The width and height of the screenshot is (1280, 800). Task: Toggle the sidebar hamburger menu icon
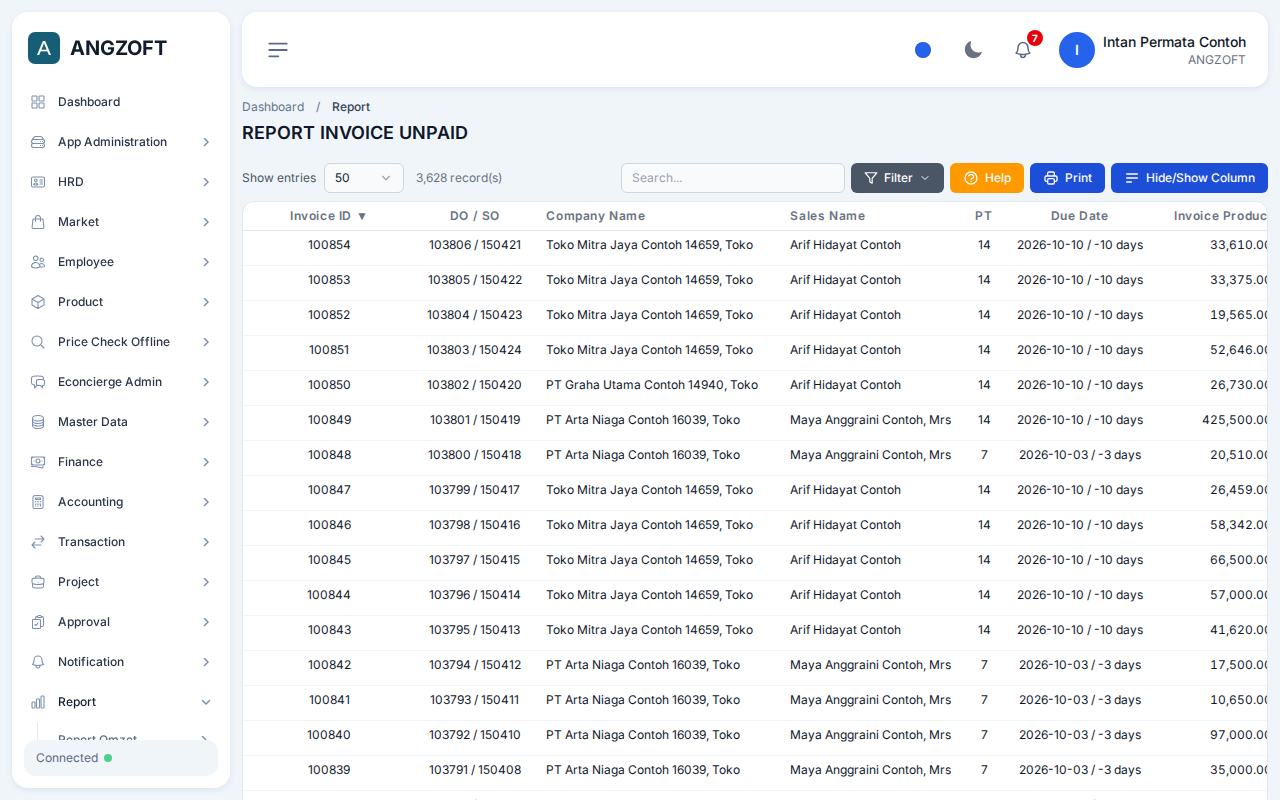[278, 50]
